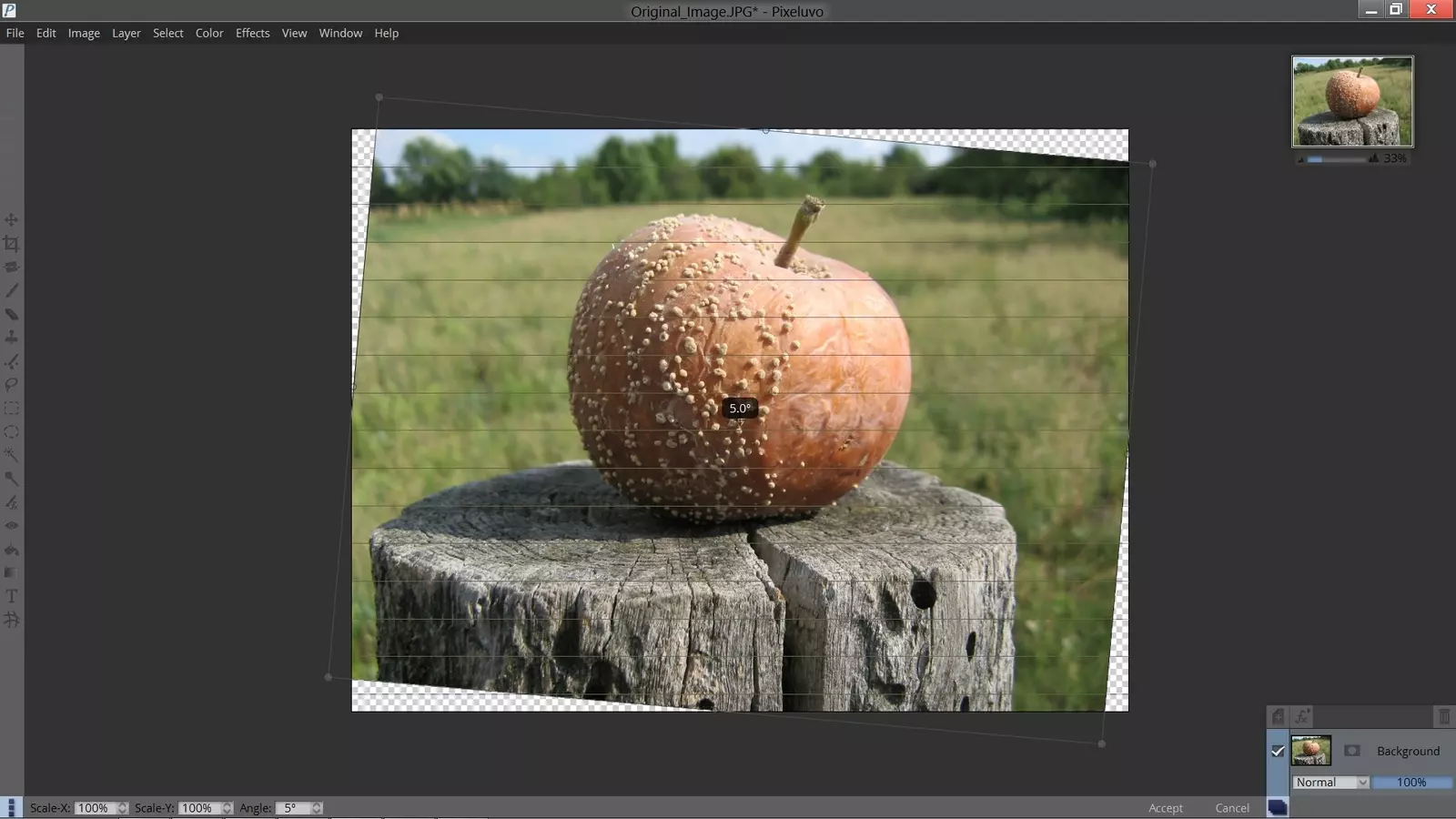The height and width of the screenshot is (819, 1456).
Task: Open the Effects menu
Action: tap(252, 33)
